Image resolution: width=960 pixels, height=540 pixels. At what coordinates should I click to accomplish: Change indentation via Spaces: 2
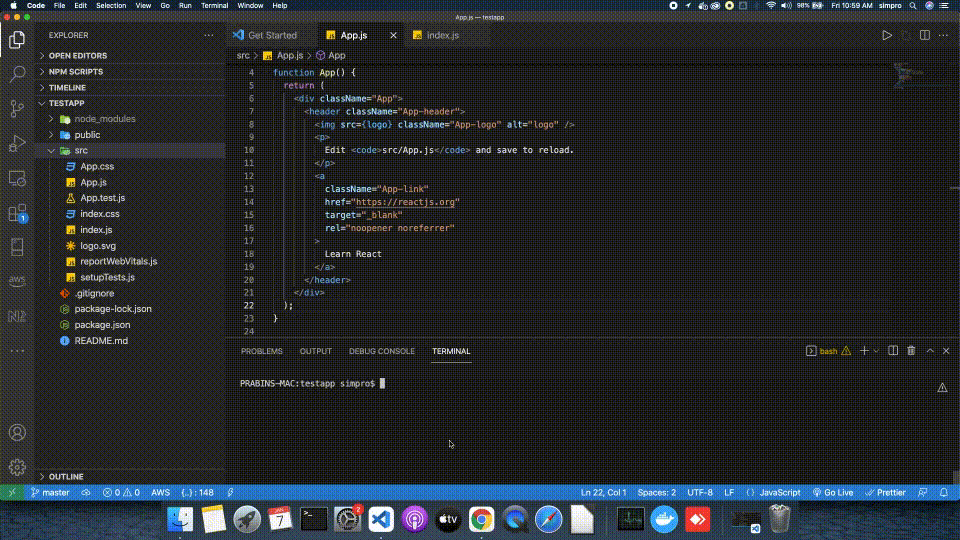click(656, 492)
